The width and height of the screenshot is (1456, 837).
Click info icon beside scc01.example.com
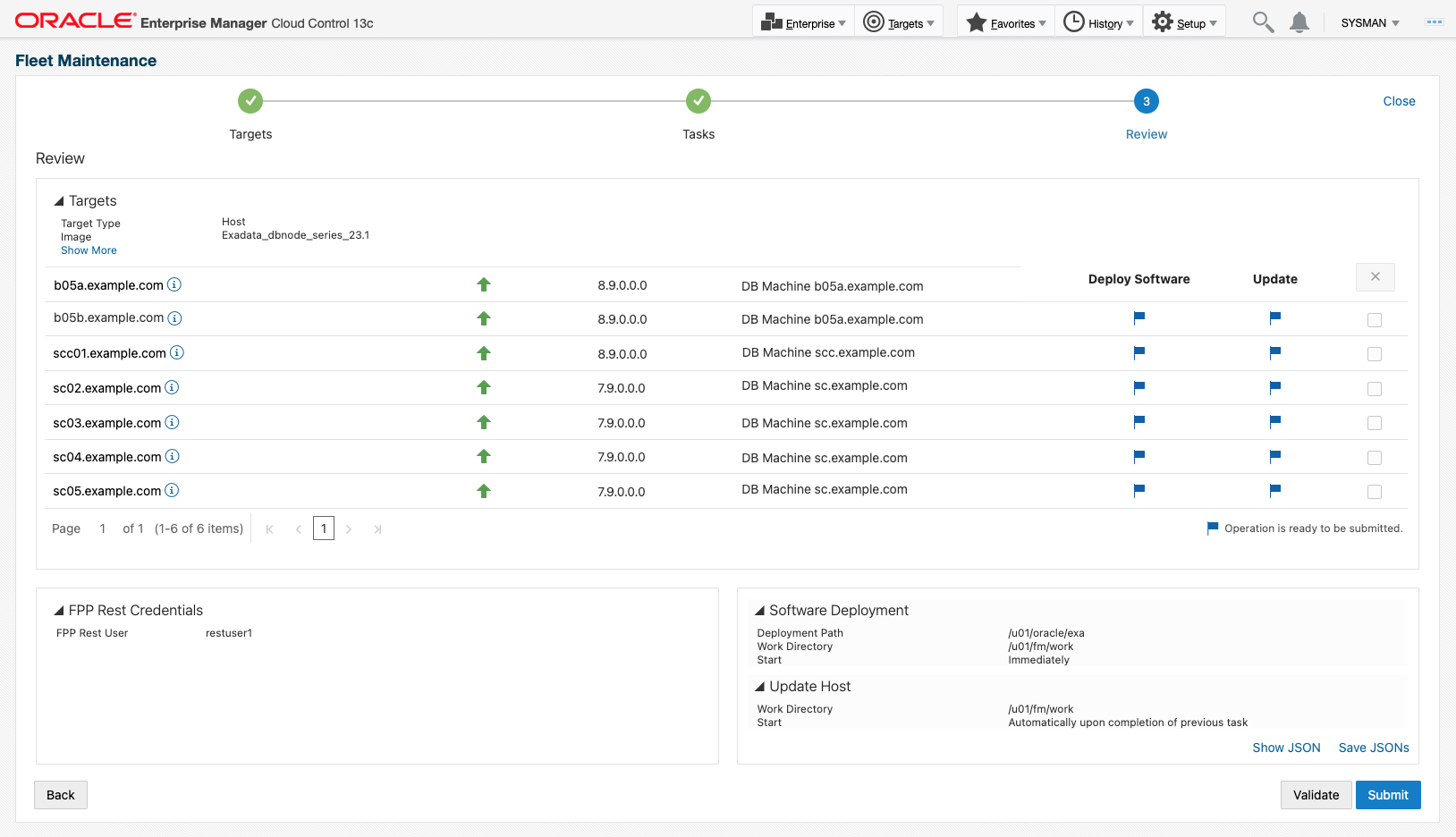pos(177,352)
